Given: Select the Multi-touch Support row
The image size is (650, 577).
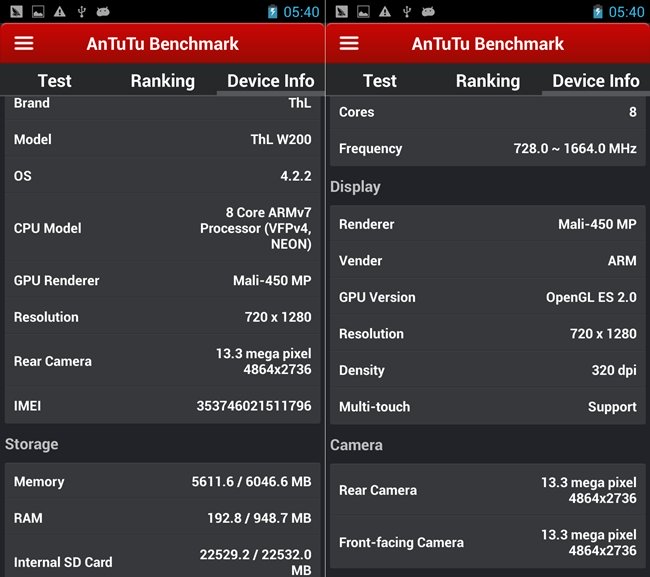Looking at the screenshot, I should [487, 407].
